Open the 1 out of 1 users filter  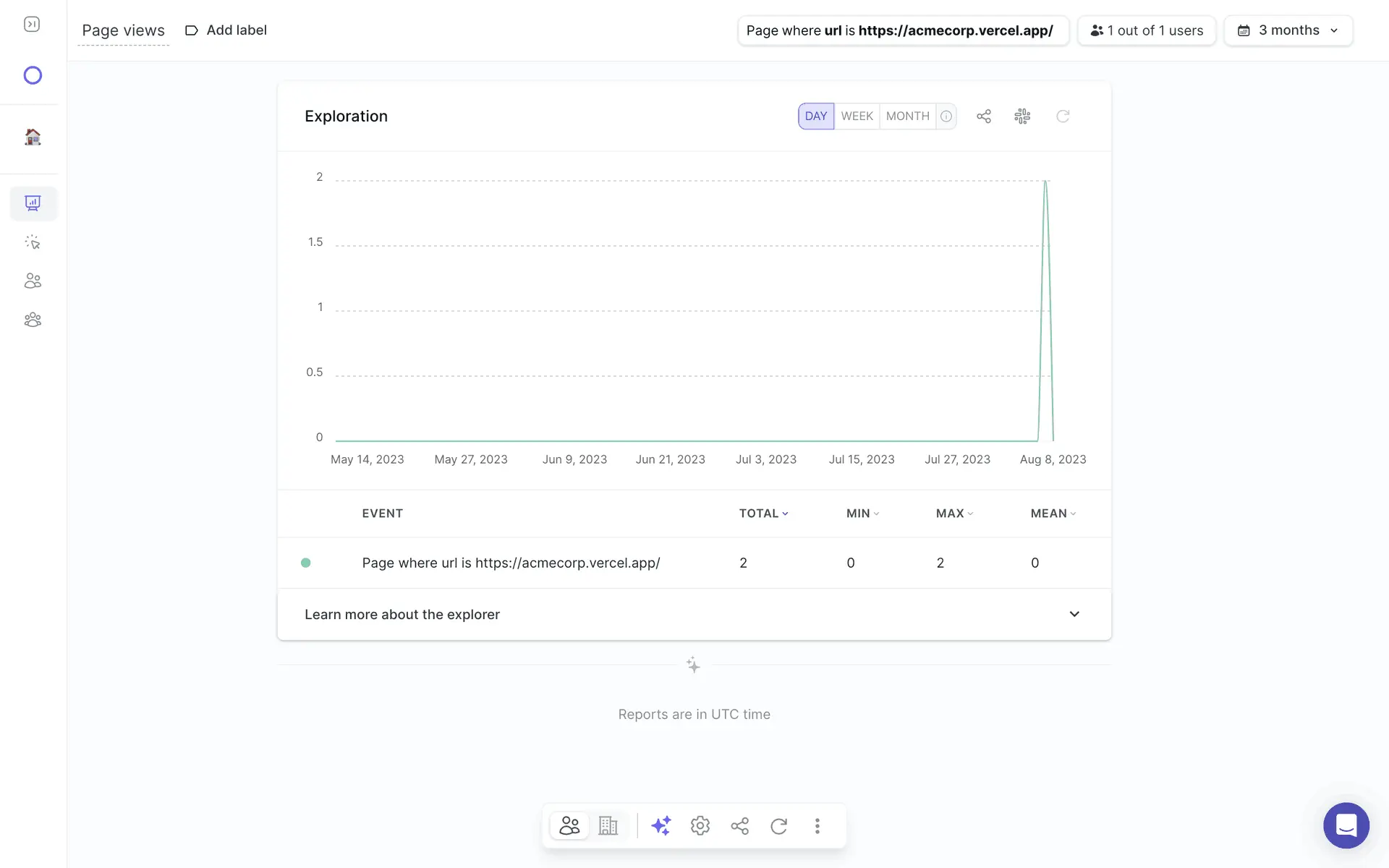pyautogui.click(x=1146, y=30)
